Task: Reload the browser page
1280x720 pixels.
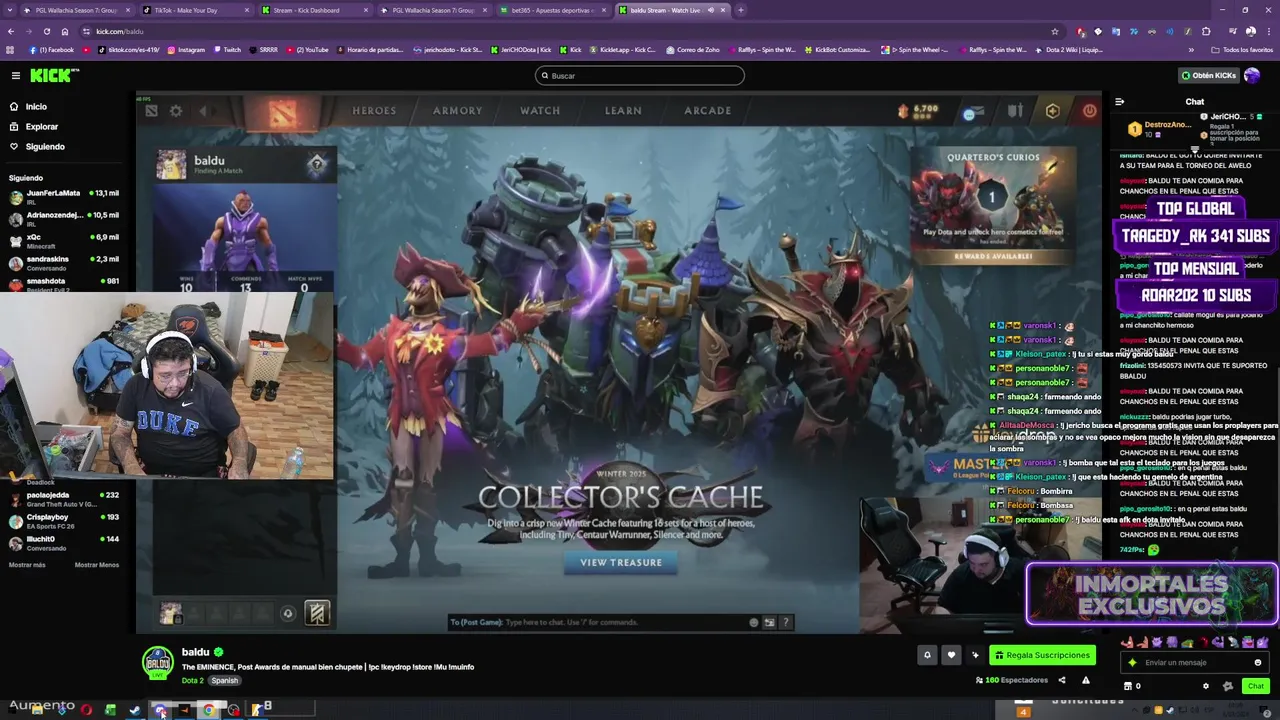Action: [x=47, y=31]
